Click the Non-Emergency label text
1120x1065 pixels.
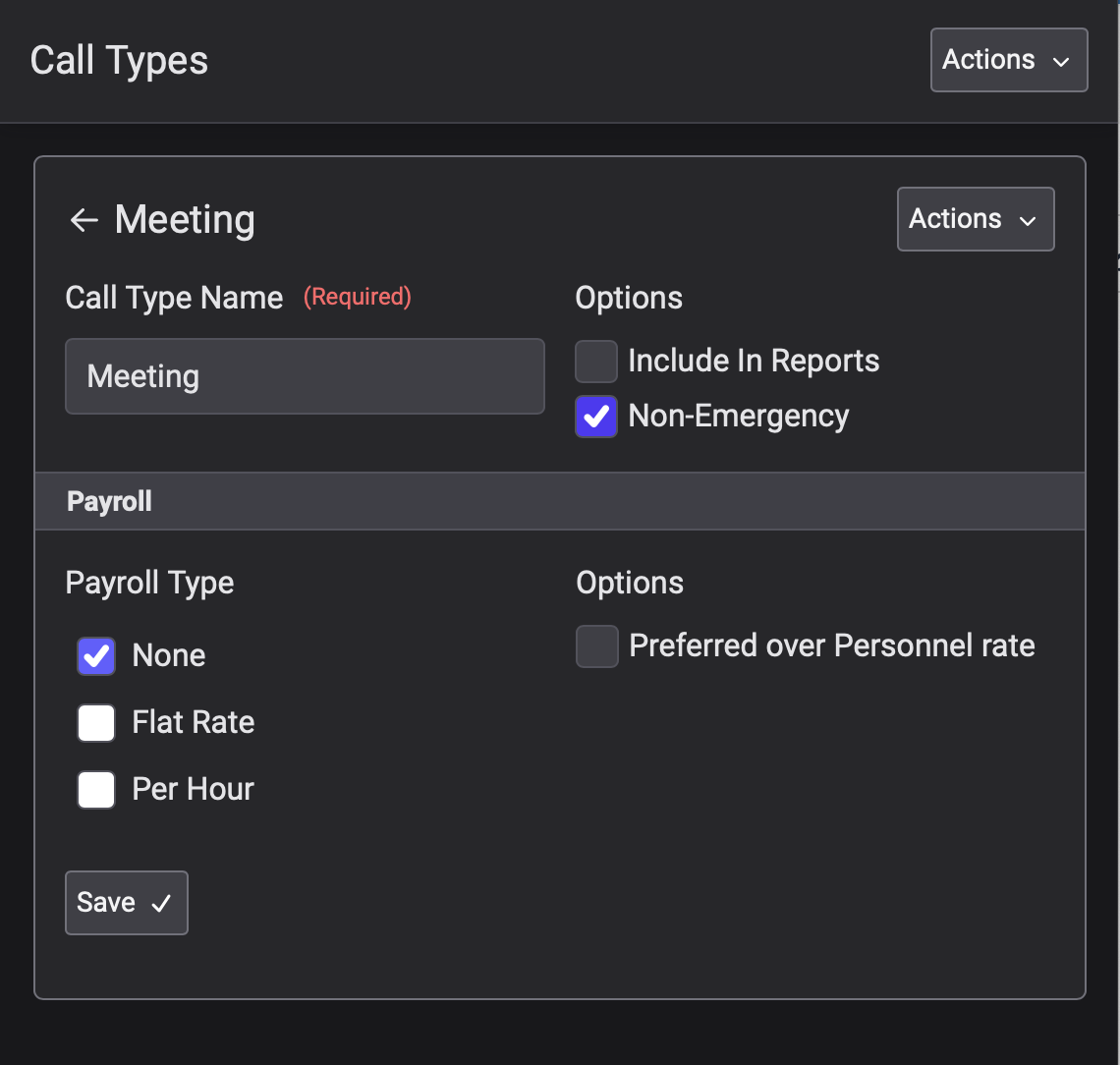click(739, 417)
